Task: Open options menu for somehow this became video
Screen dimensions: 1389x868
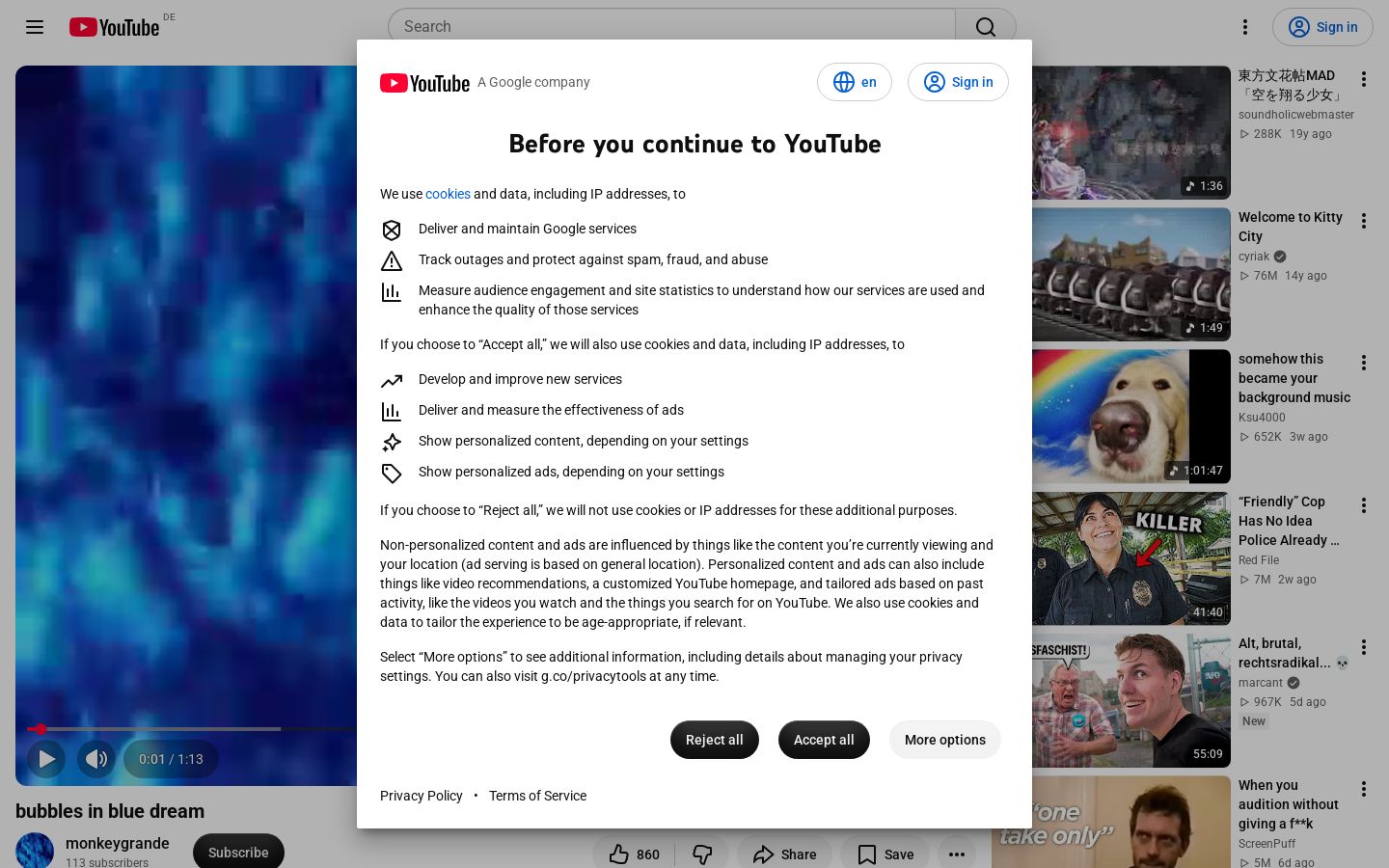Action: click(1364, 363)
